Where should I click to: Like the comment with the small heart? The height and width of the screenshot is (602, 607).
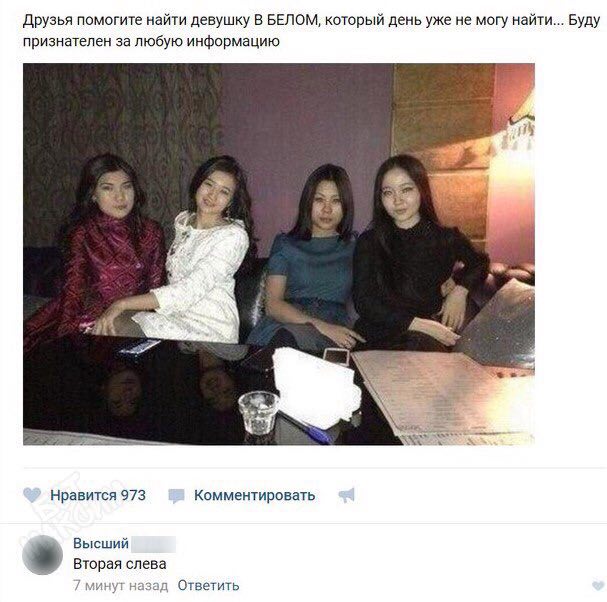click(598, 586)
